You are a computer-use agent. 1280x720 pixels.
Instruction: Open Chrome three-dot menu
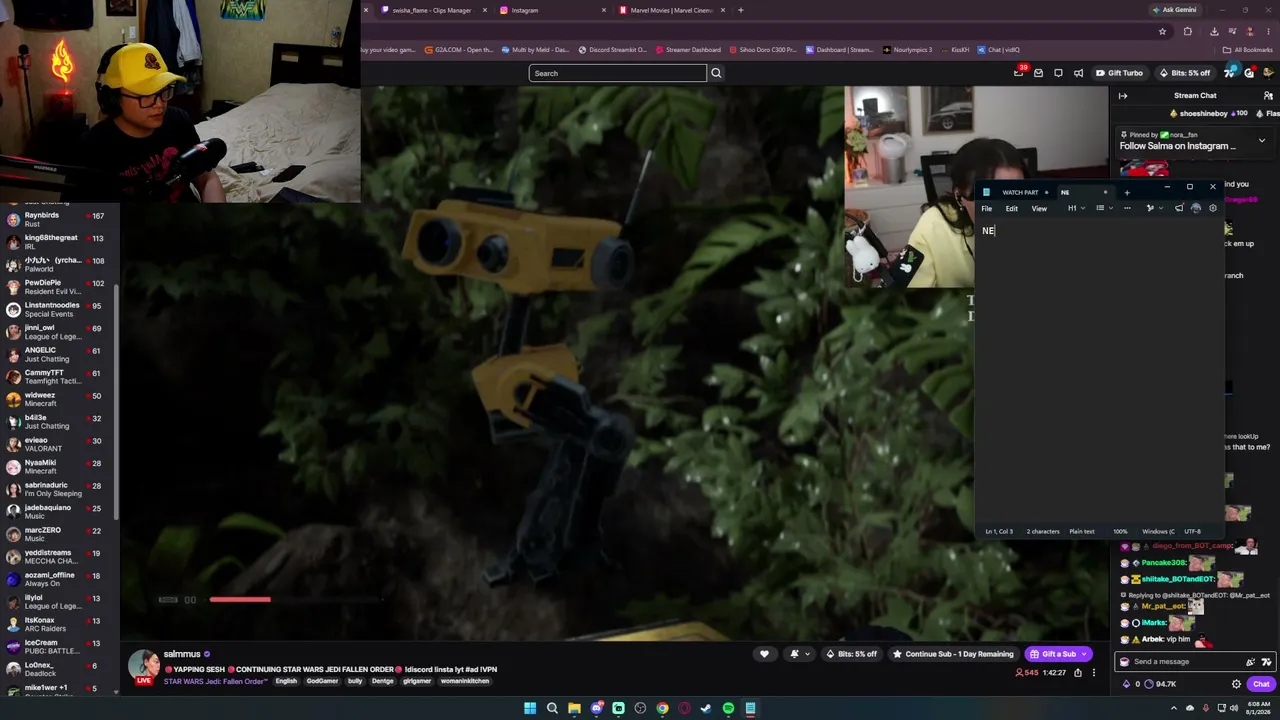pos(1268,31)
